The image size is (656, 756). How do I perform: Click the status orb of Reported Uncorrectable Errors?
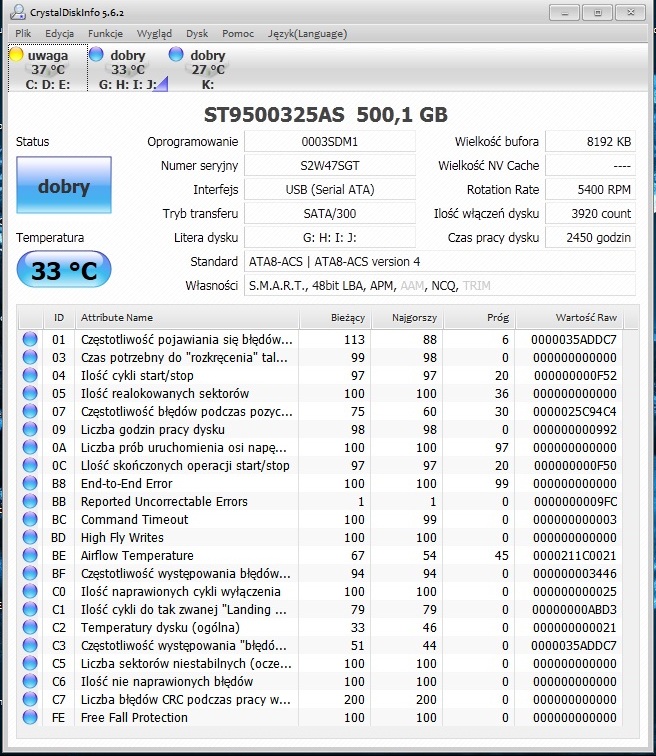(x=30, y=501)
